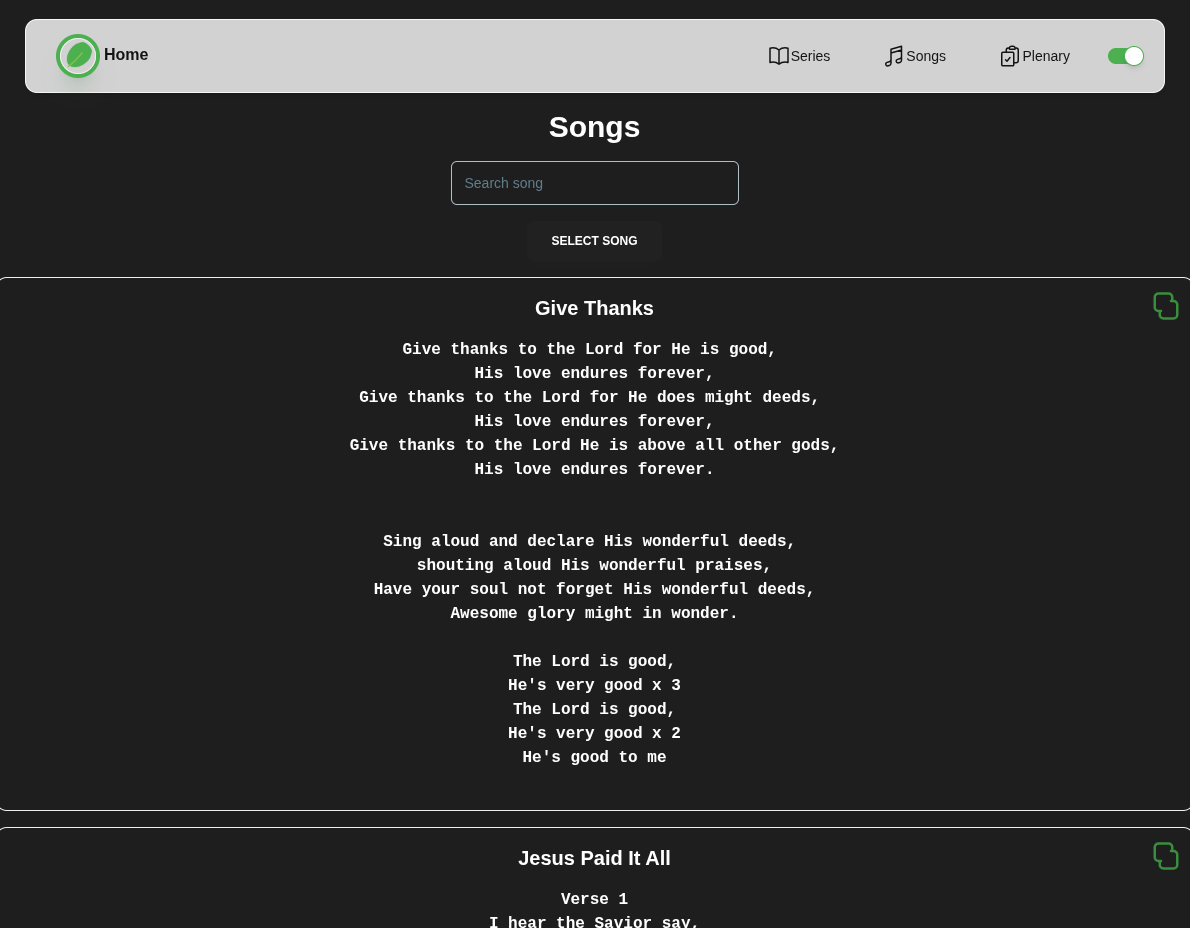Viewport: 1190px width, 928px height.
Task: Click 'Verse 1' label in Jesus Paid It All
Action: click(594, 899)
